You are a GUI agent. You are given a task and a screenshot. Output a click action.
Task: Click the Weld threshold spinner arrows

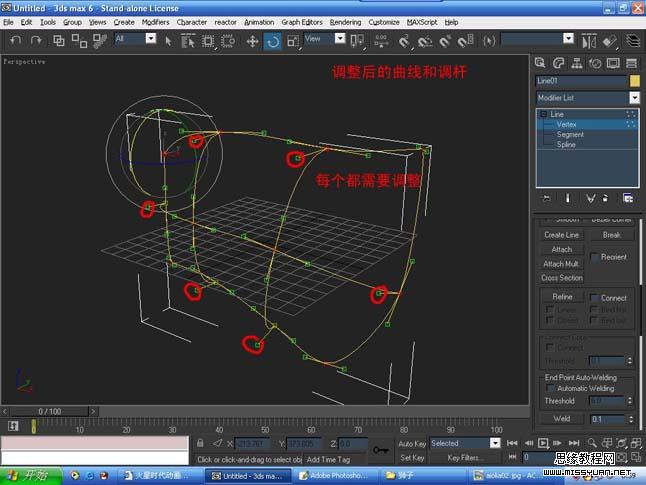(630, 419)
